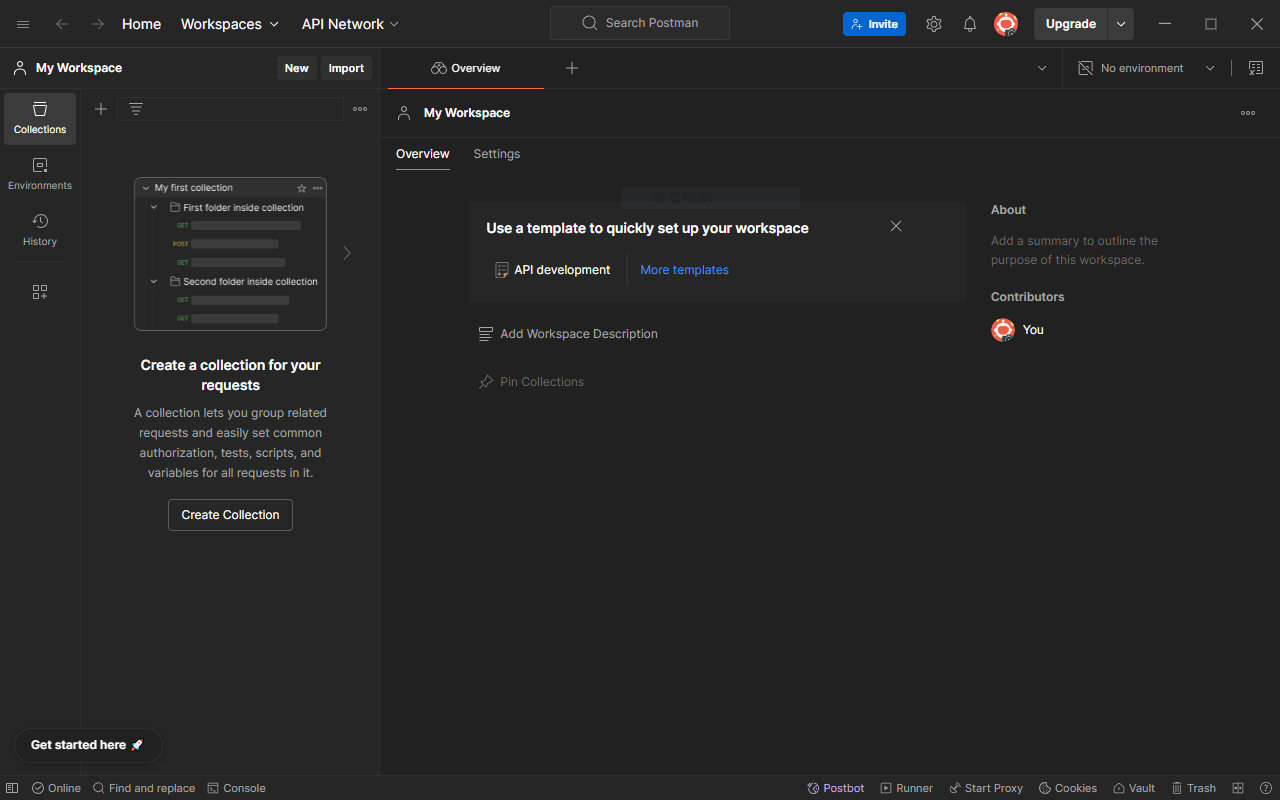Screen dimensions: 1280x800
Task: Start Proxy from the status bar
Action: click(x=986, y=788)
